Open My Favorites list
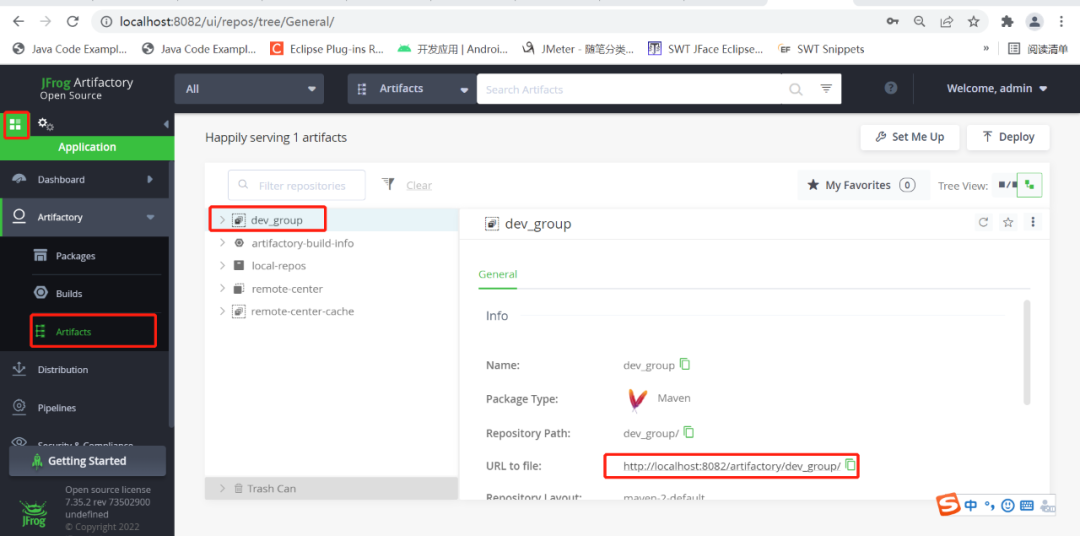Screen dimensions: 1080x536 point(864,185)
